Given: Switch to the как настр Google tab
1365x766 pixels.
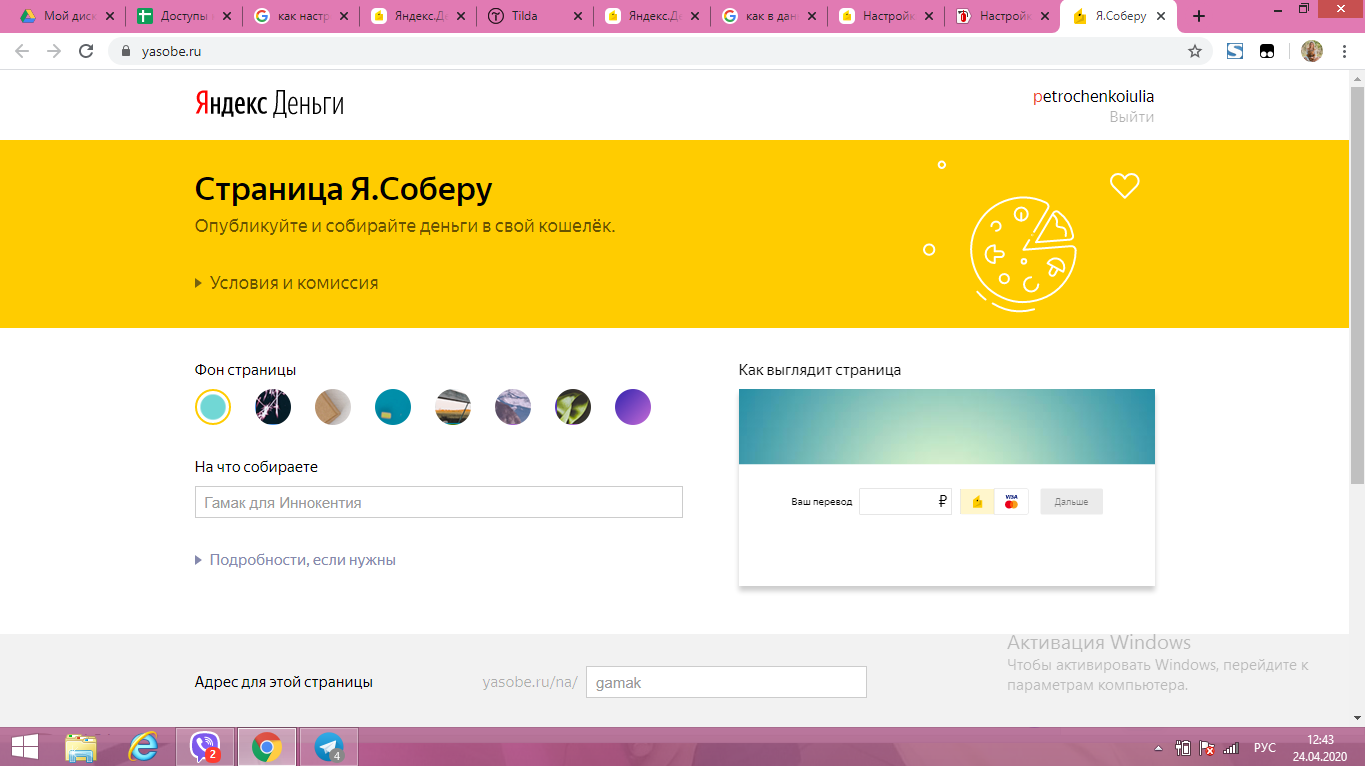Looking at the screenshot, I should coord(300,16).
